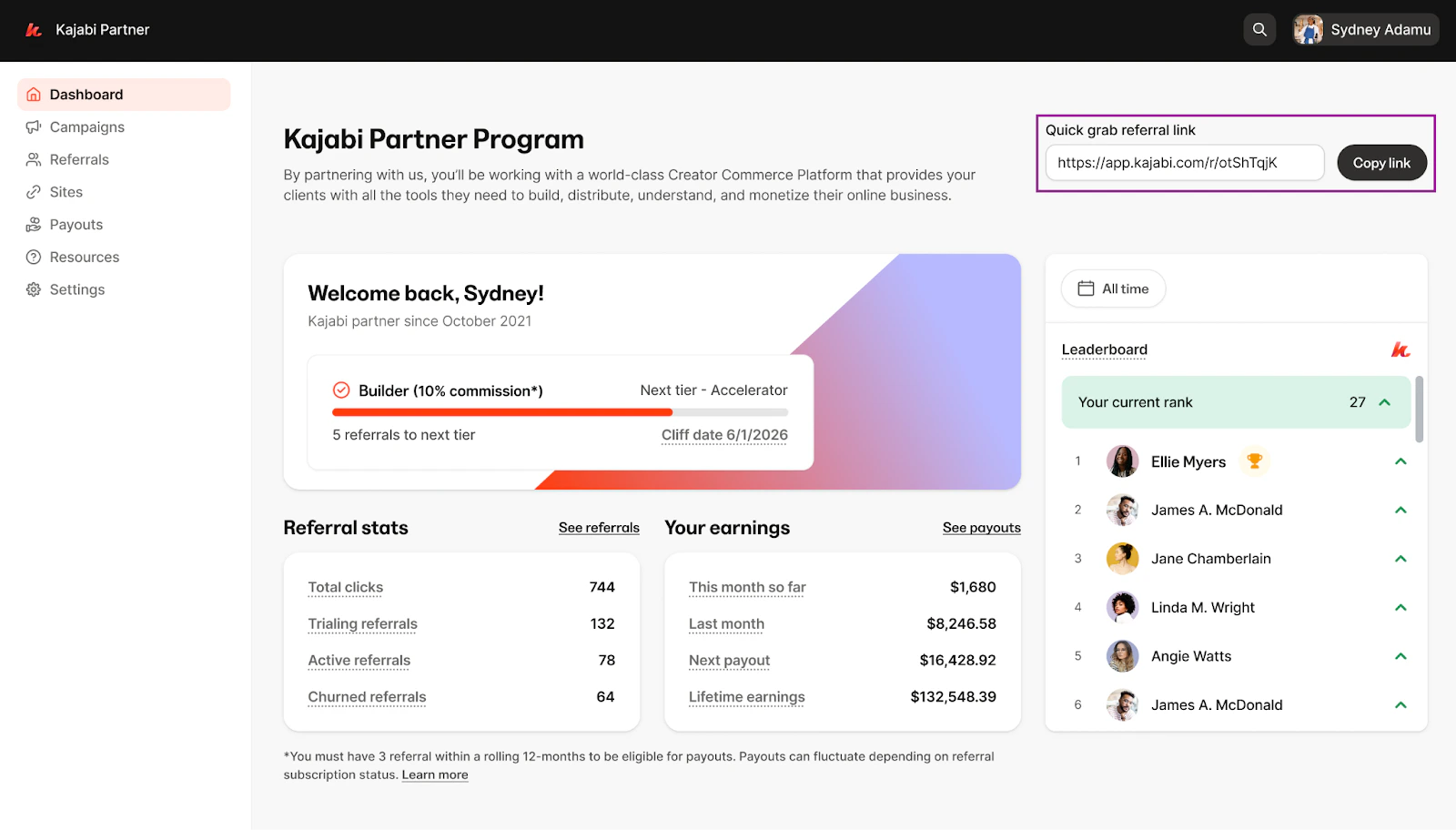Open the All time date filter
The image size is (1456, 830).
1112,288
